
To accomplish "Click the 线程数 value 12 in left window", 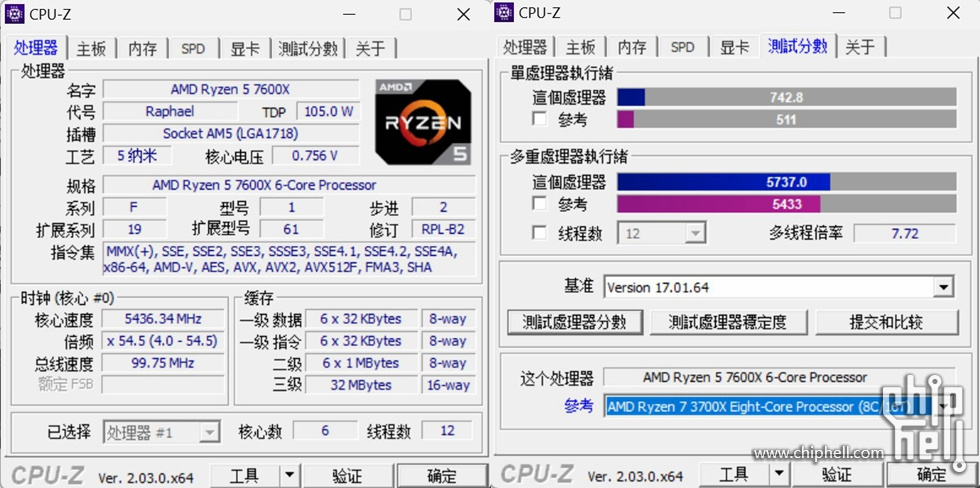I will coord(447,431).
